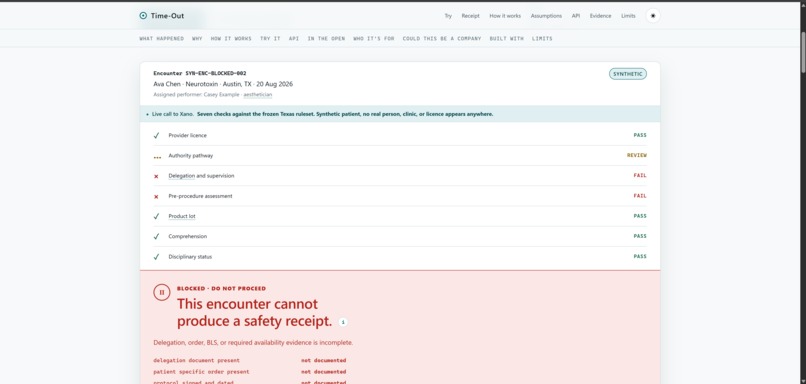Jump to COULD THIS BE A COMPANY section
The height and width of the screenshot is (384, 806).
(x=442, y=39)
